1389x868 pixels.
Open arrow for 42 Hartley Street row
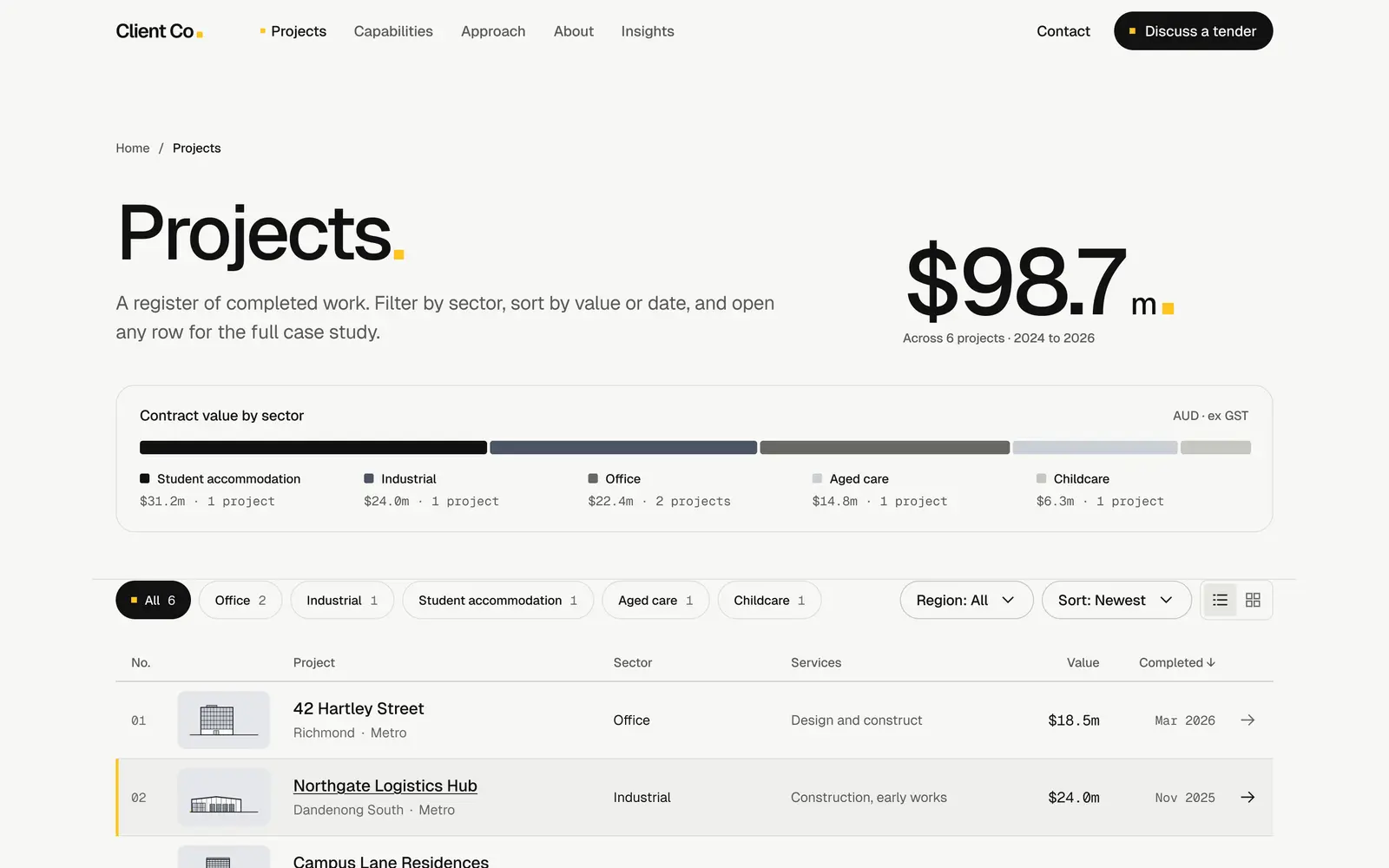[1247, 720]
